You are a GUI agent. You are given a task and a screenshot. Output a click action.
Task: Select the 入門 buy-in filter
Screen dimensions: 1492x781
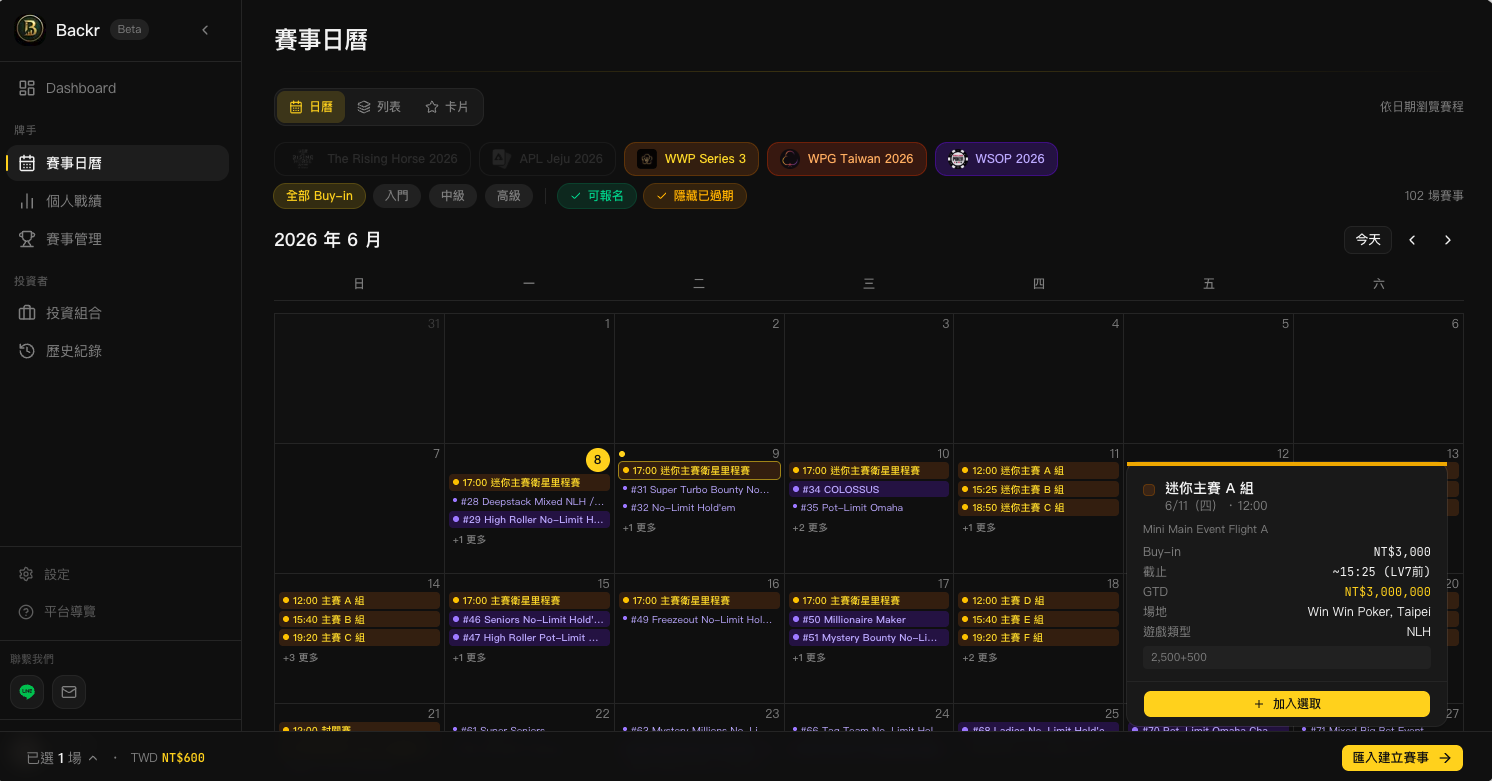[x=397, y=196]
